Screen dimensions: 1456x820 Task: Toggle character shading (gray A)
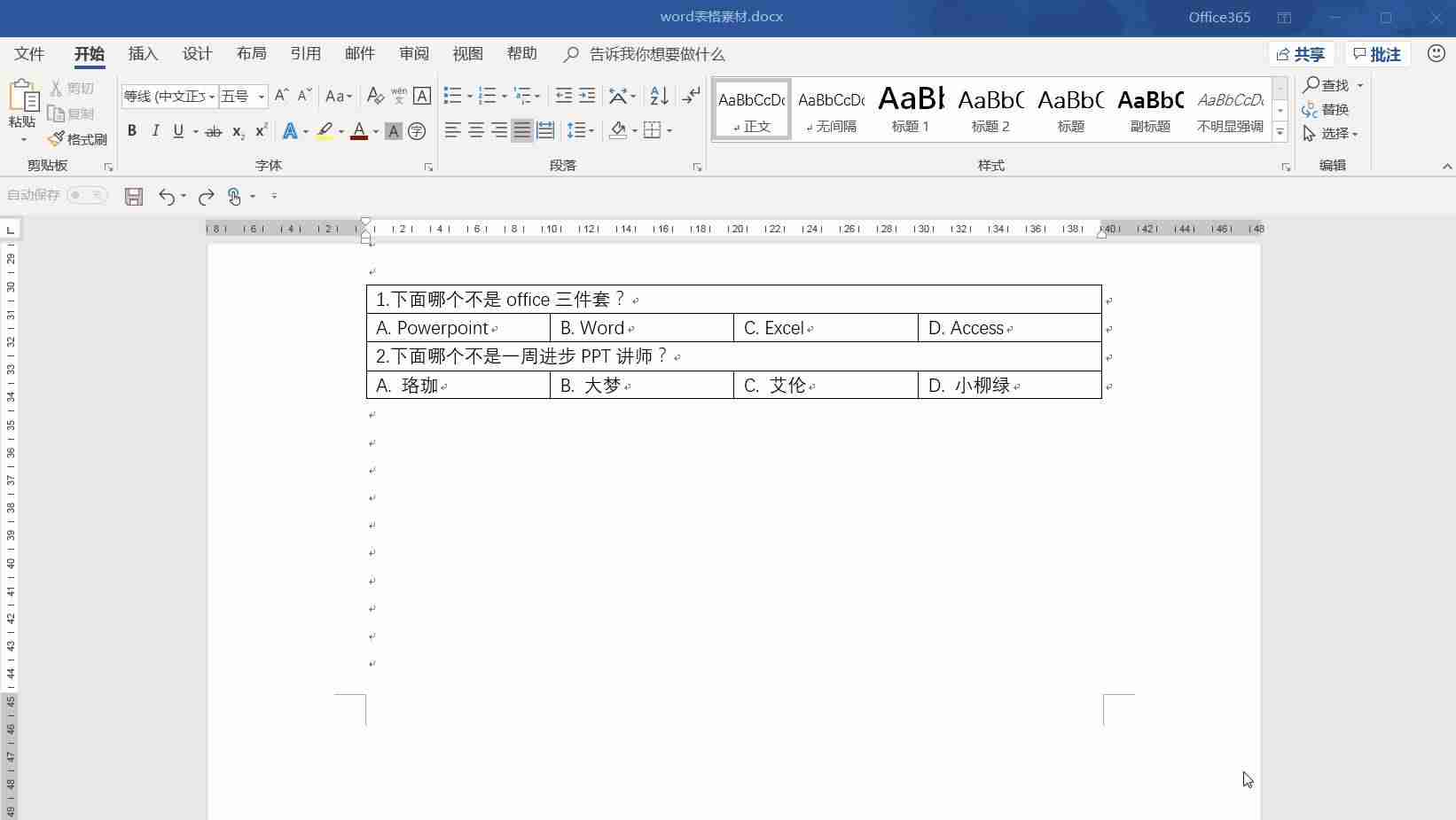pyautogui.click(x=394, y=131)
